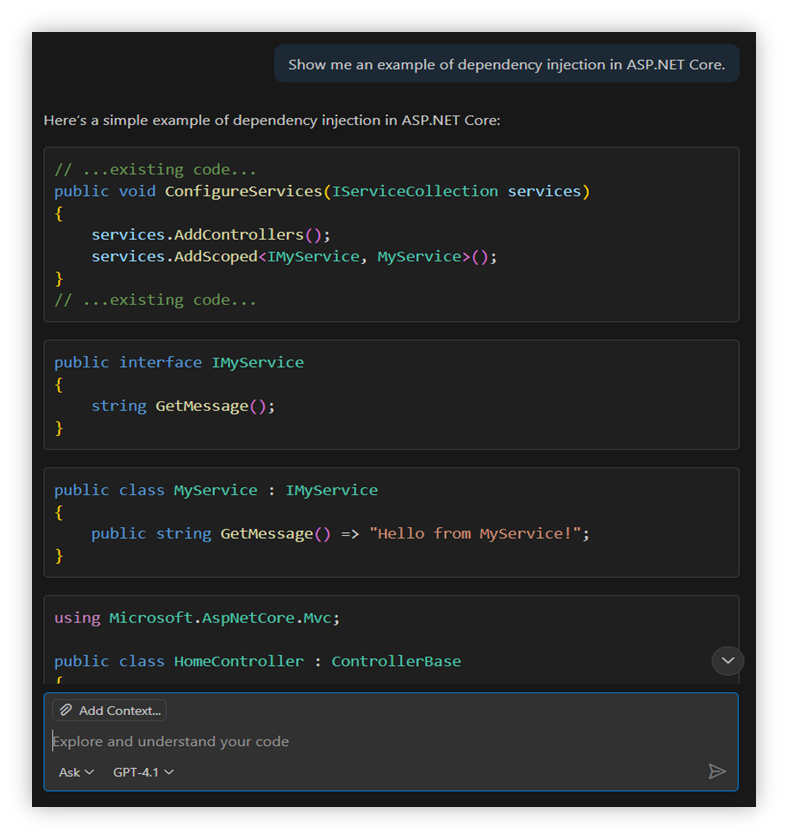Click the send message arrow icon
This screenshot has height=839, width=788.
coord(716,771)
